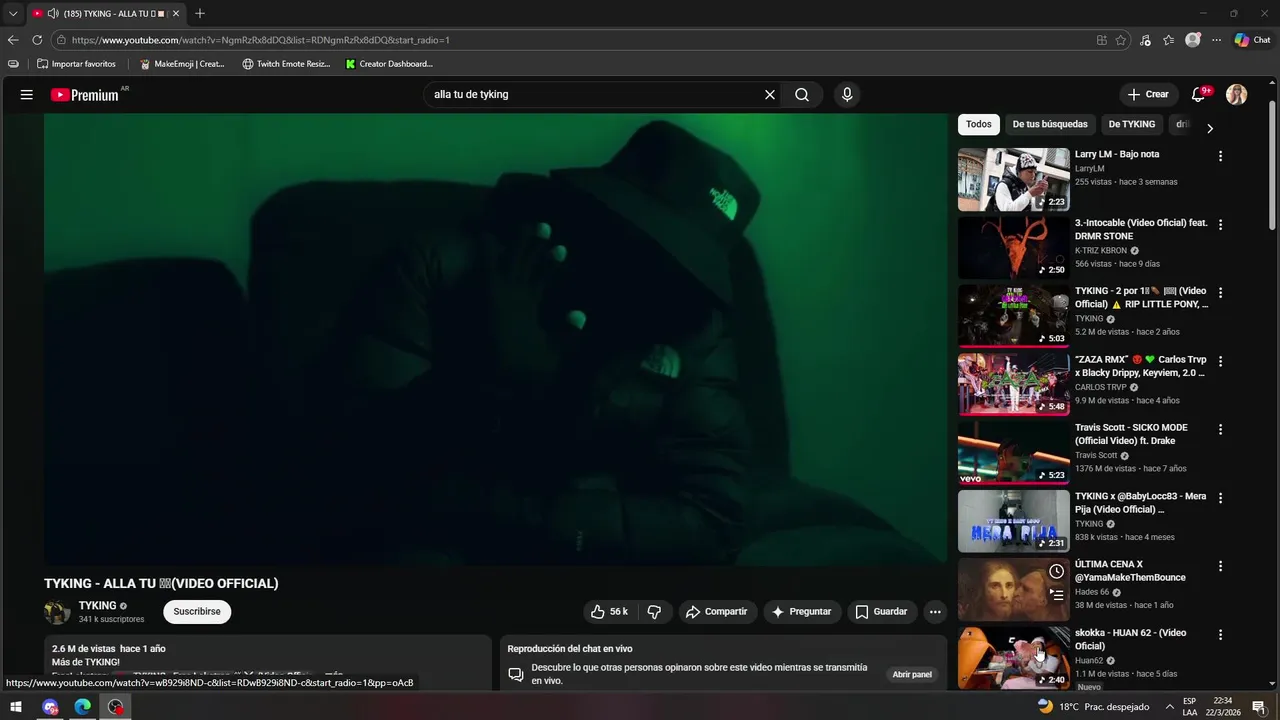
Task: Open OBS Studio from the taskbar
Action: click(116, 707)
